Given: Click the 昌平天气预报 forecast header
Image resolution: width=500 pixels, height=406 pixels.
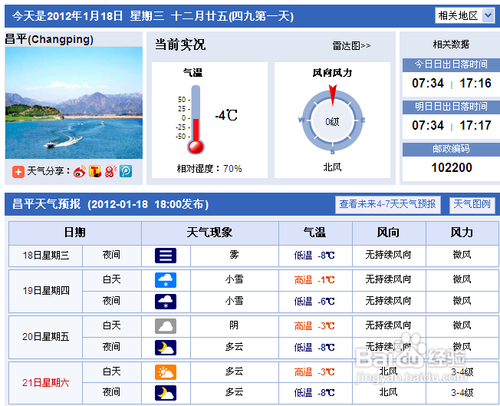Looking at the screenshot, I should tap(110, 204).
